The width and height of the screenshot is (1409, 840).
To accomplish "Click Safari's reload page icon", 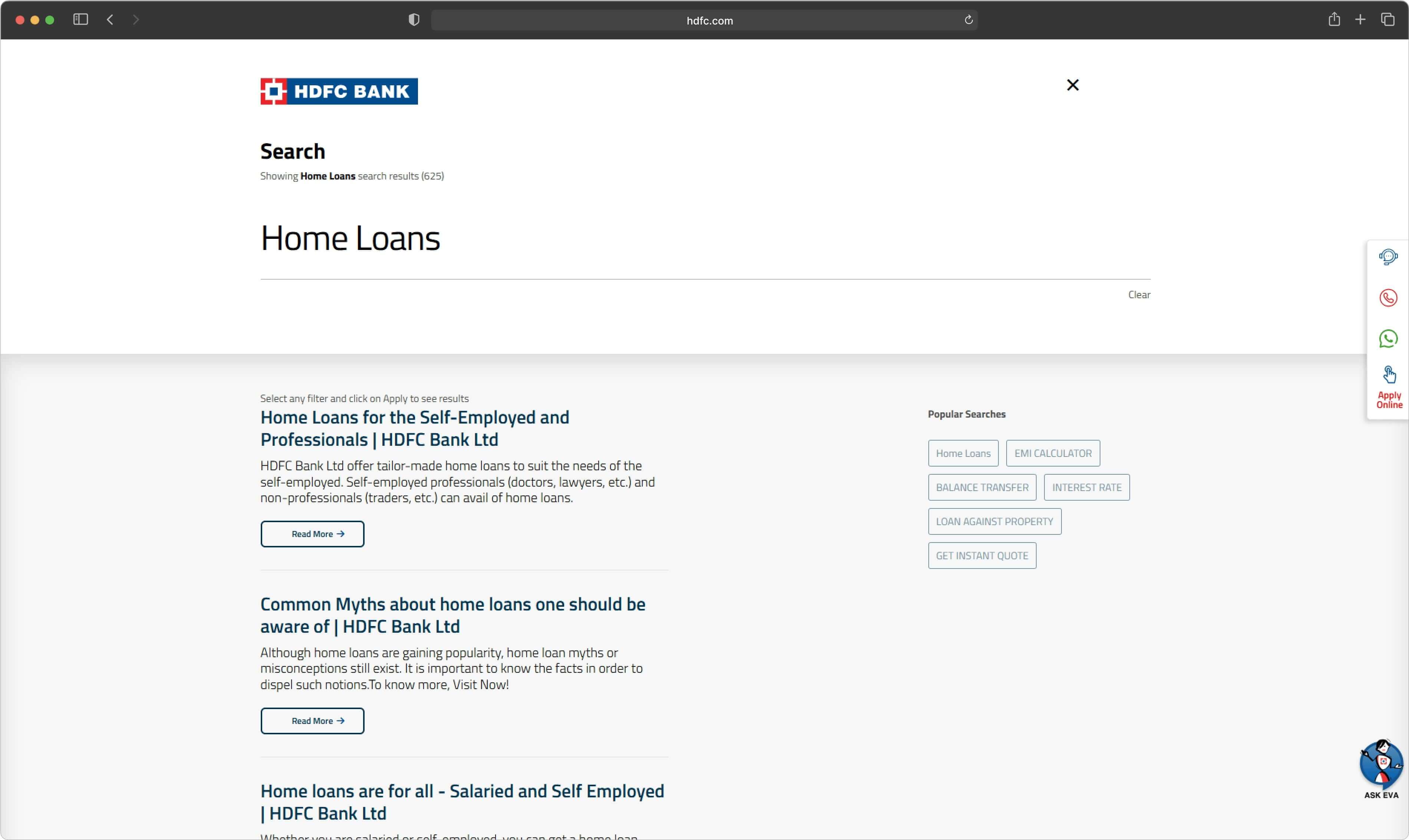I will (x=968, y=20).
